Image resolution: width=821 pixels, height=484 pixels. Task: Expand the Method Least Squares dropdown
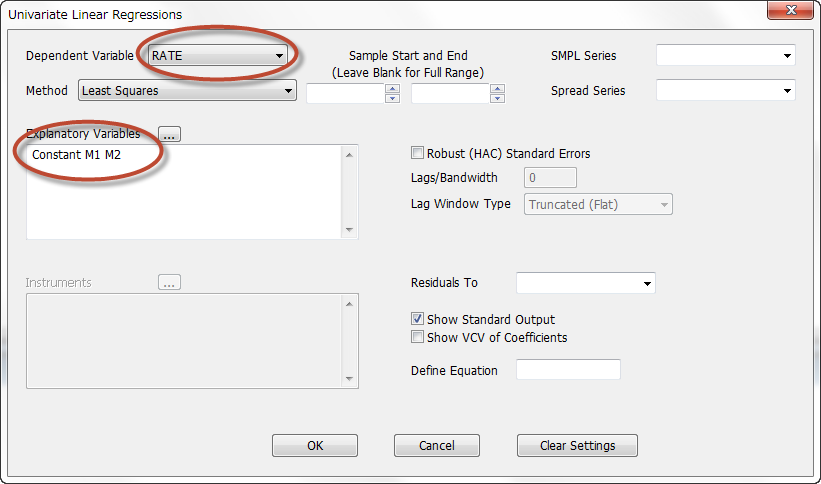pos(187,91)
